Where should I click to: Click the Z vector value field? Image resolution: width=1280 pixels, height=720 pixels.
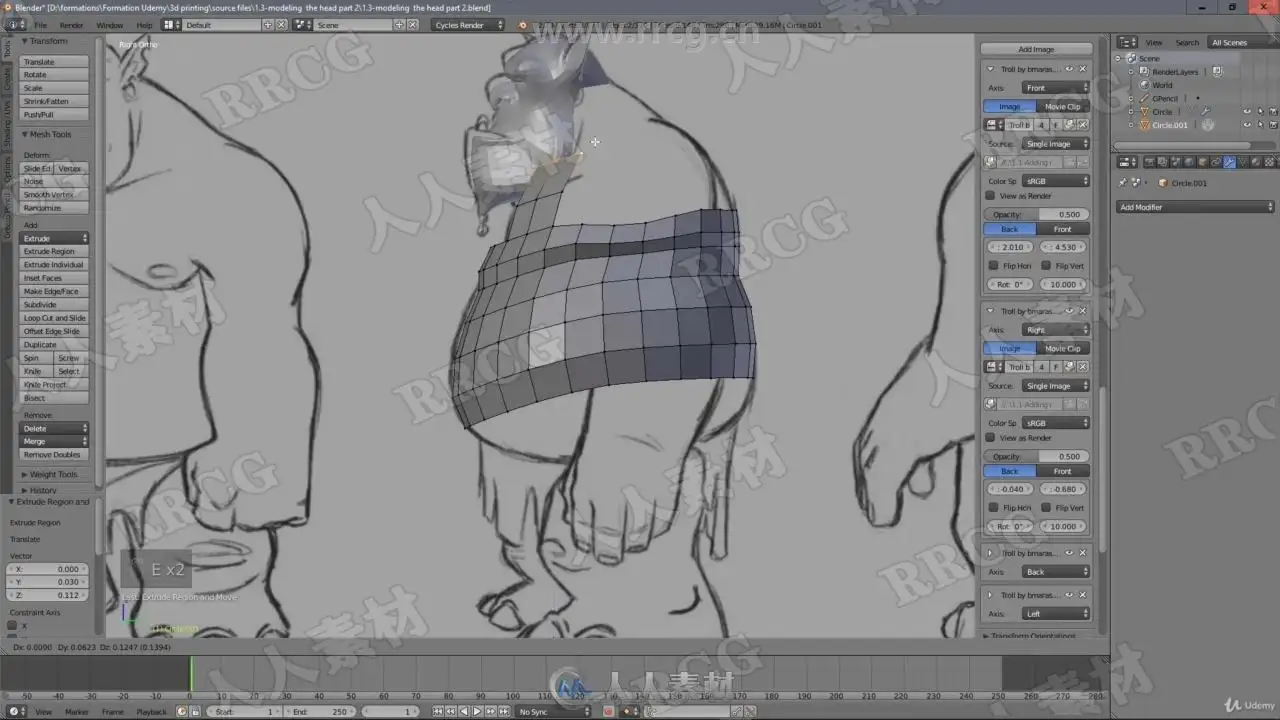pyautogui.click(x=48, y=595)
